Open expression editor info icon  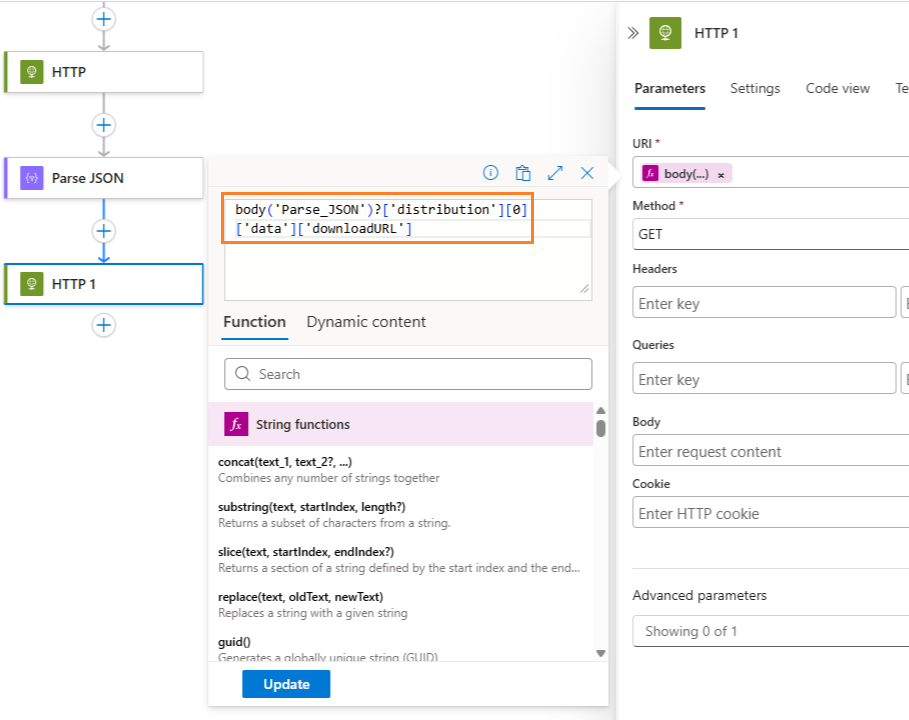tap(490, 173)
